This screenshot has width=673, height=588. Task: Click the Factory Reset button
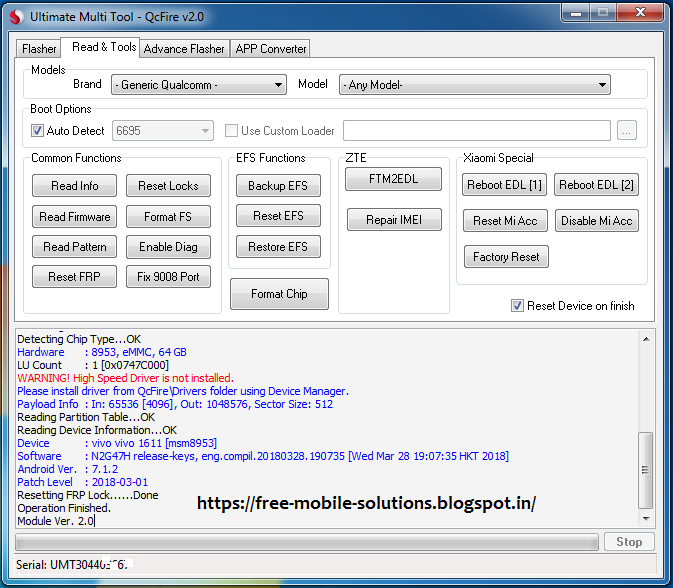(x=506, y=257)
